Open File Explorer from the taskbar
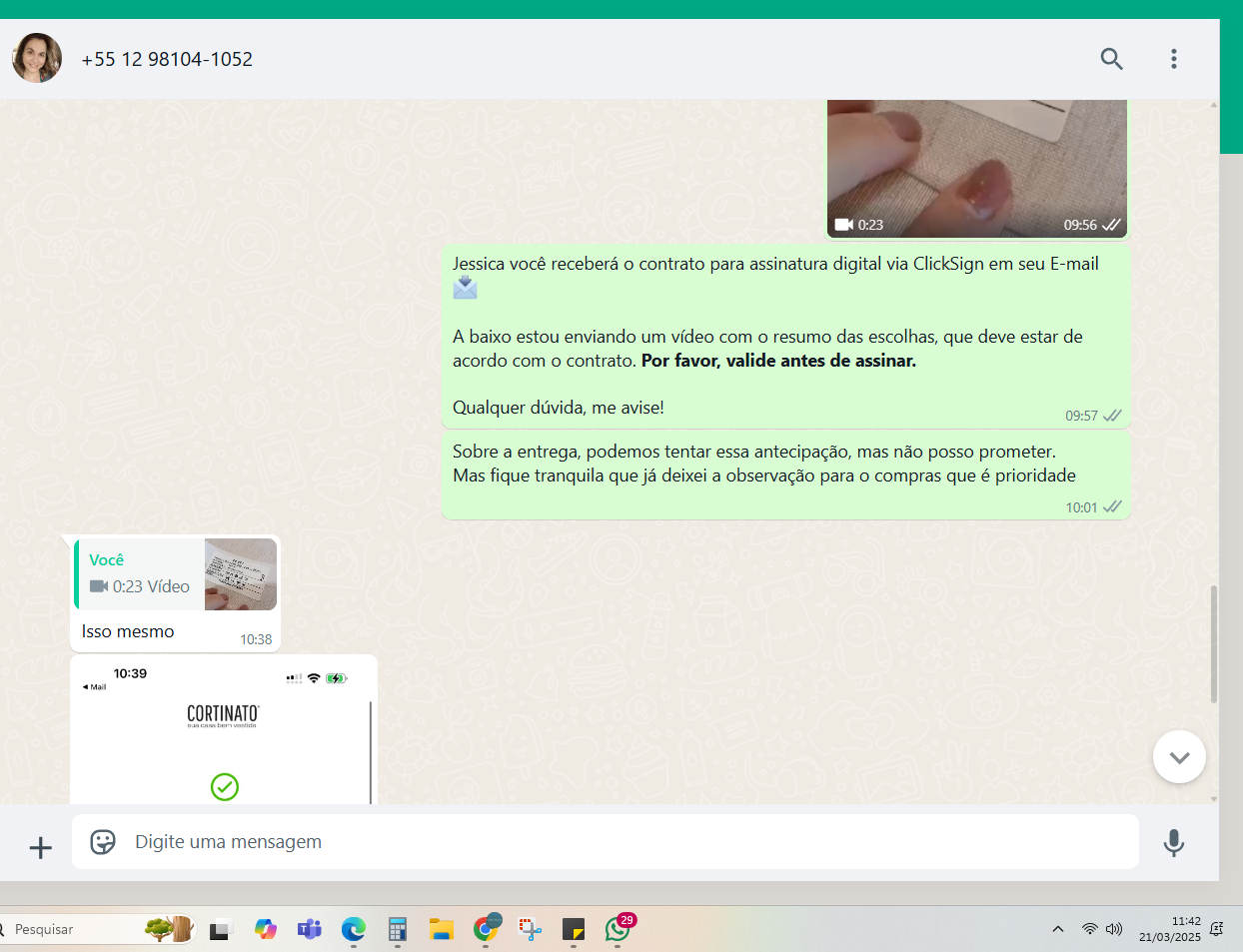The image size is (1243, 952). pyautogui.click(x=442, y=929)
